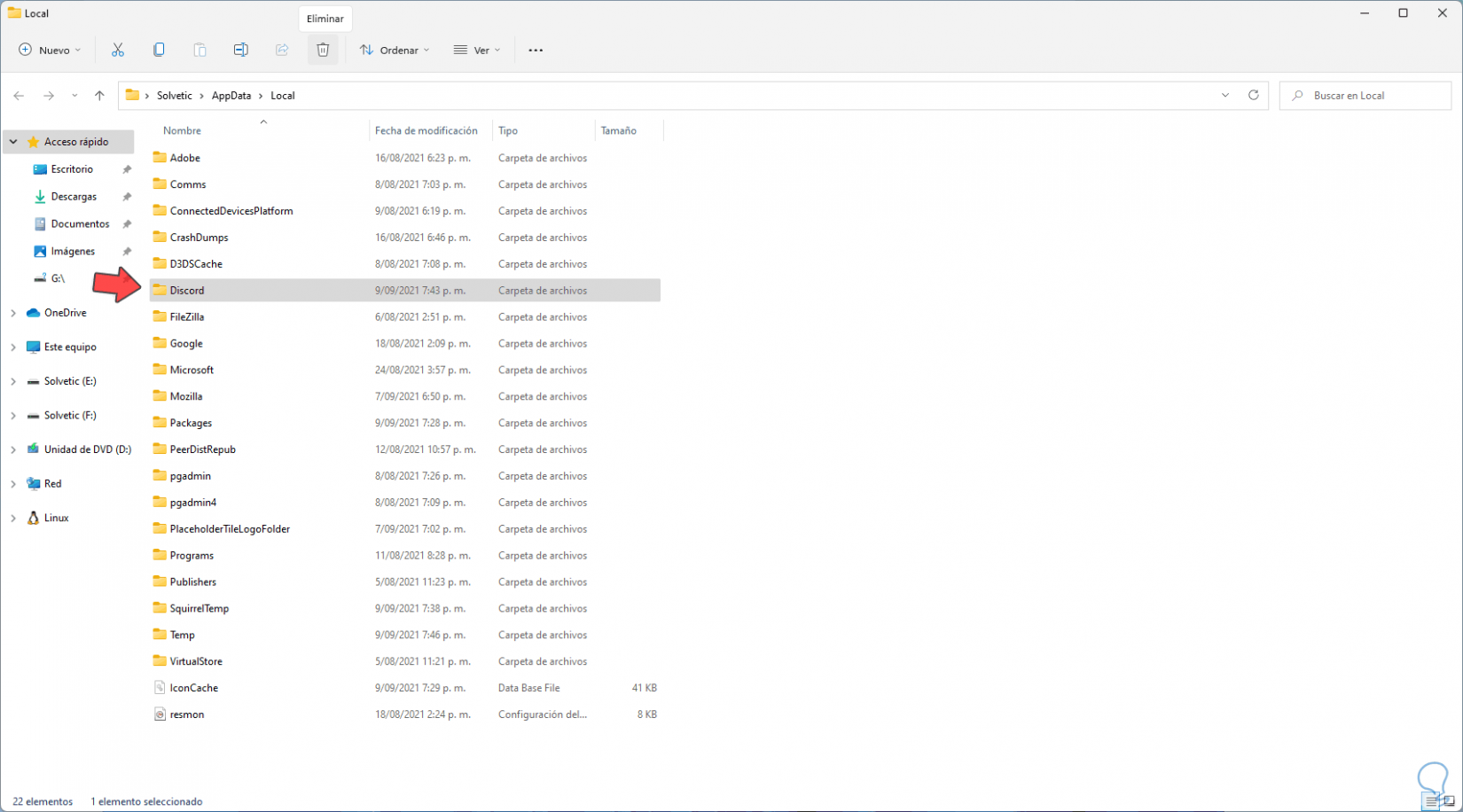
Task: Select the CrashDumps folder name
Action: click(199, 238)
